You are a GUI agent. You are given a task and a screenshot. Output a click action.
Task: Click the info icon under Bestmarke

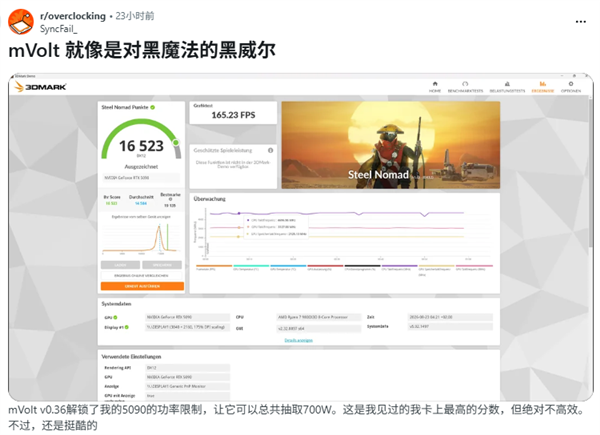(x=170, y=199)
